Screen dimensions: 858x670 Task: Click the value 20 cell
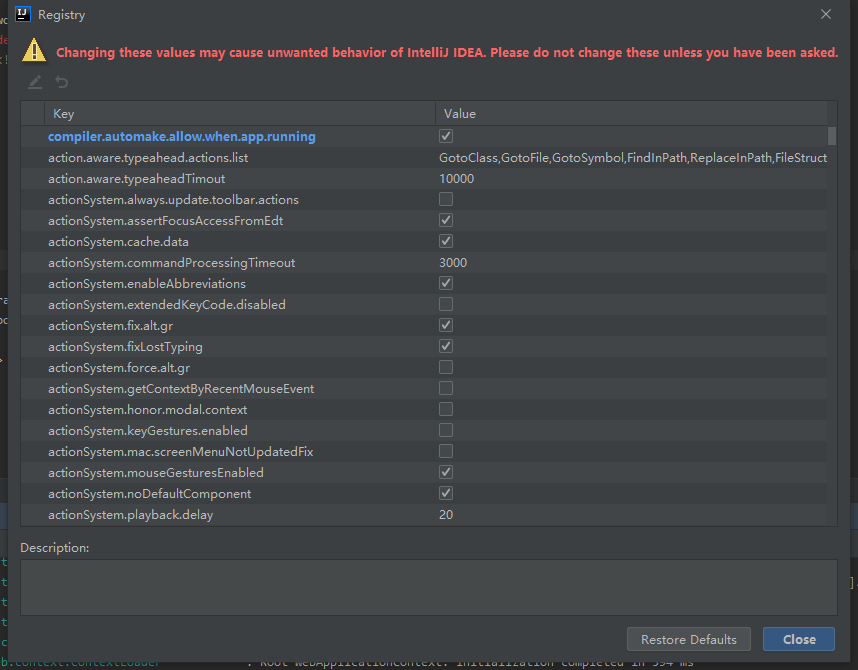[446, 515]
